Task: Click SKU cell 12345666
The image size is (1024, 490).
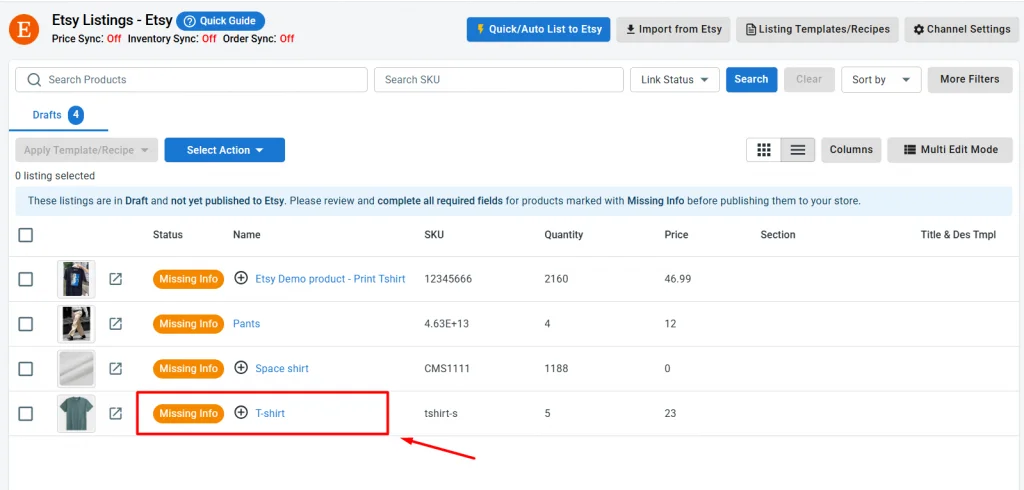Action: point(448,279)
